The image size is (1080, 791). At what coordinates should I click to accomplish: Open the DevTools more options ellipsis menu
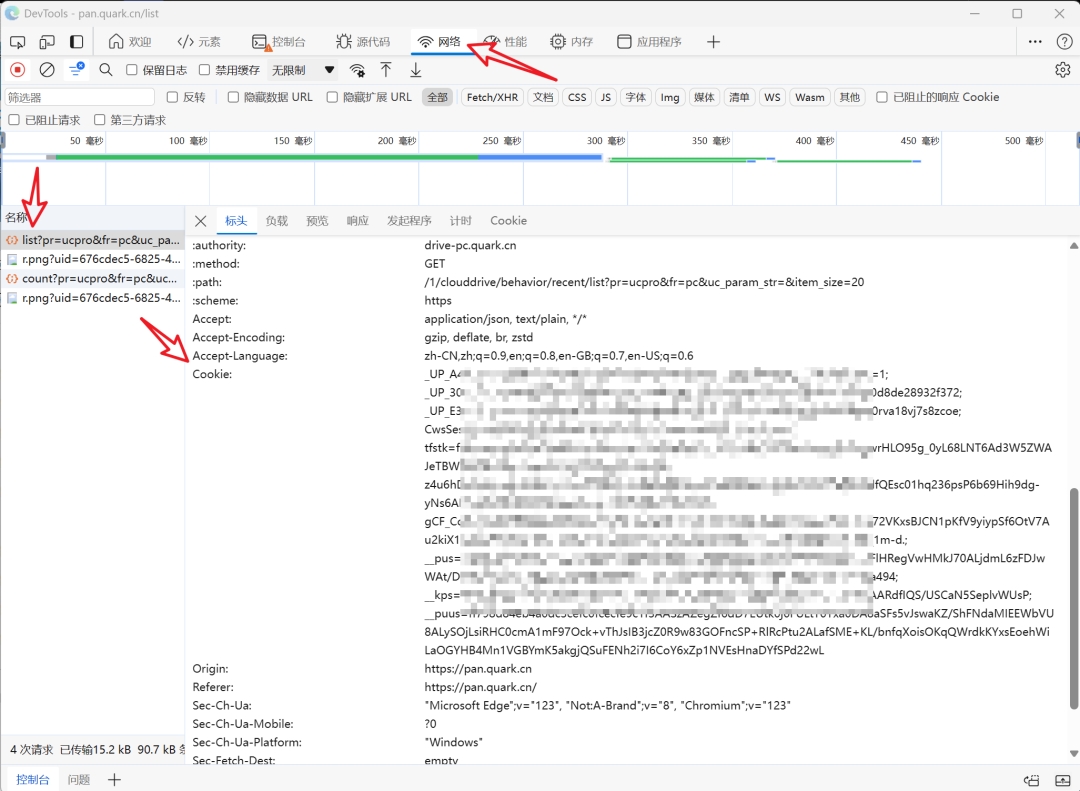pos(1035,42)
